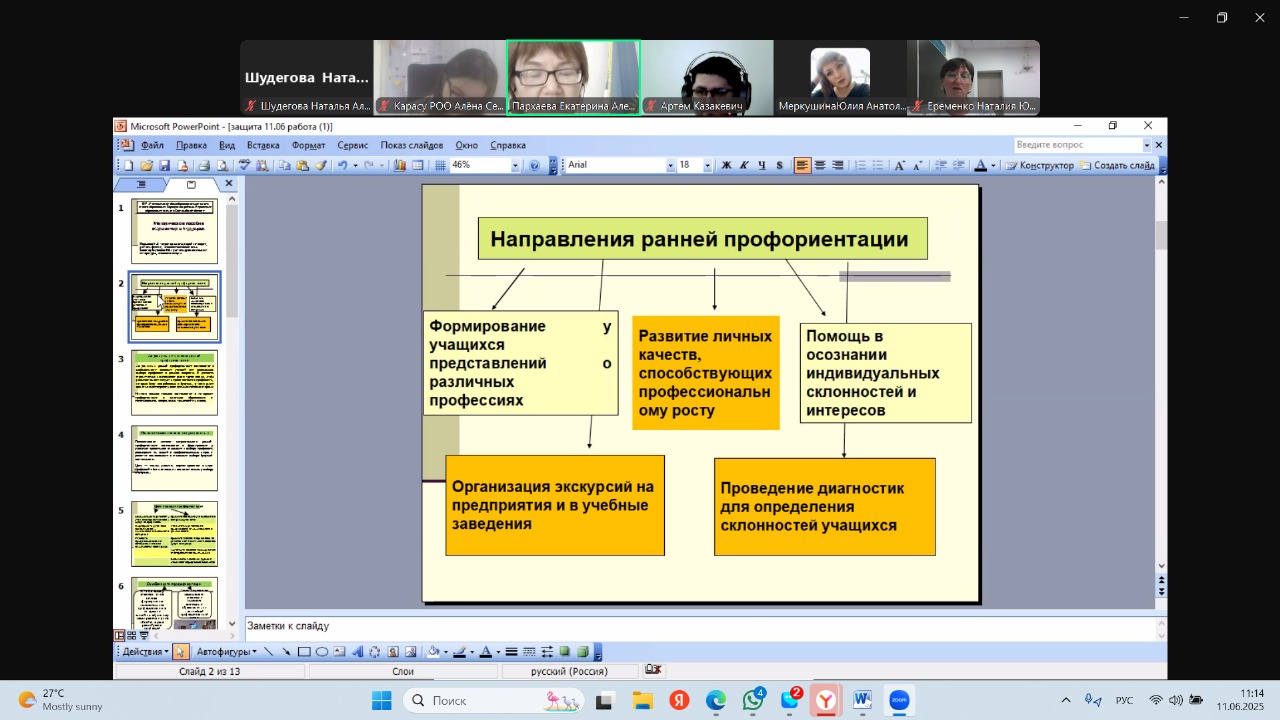Click the Increase font size icon

(899, 166)
